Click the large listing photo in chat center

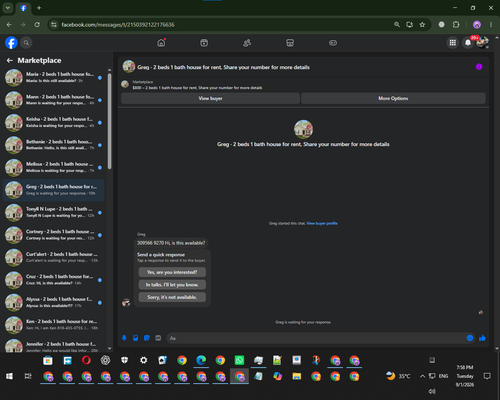[303, 129]
